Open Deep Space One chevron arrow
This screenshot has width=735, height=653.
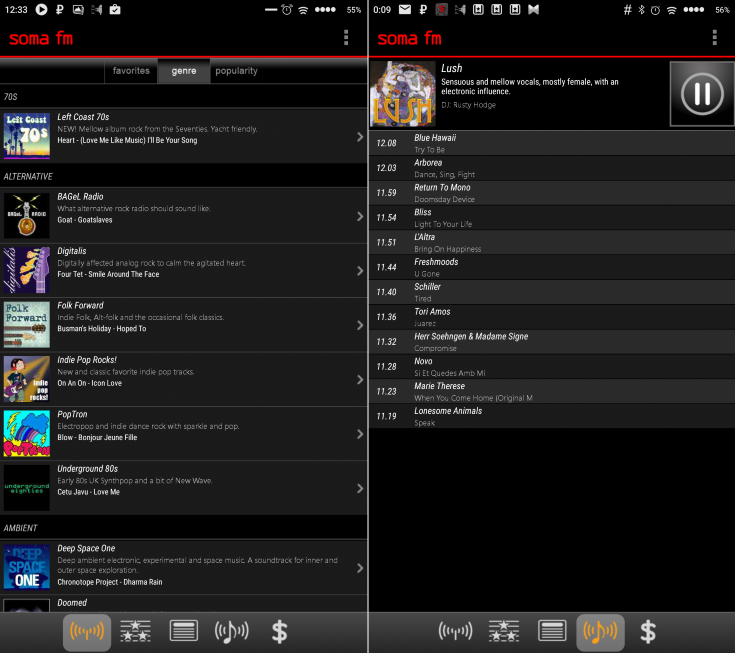coord(360,568)
